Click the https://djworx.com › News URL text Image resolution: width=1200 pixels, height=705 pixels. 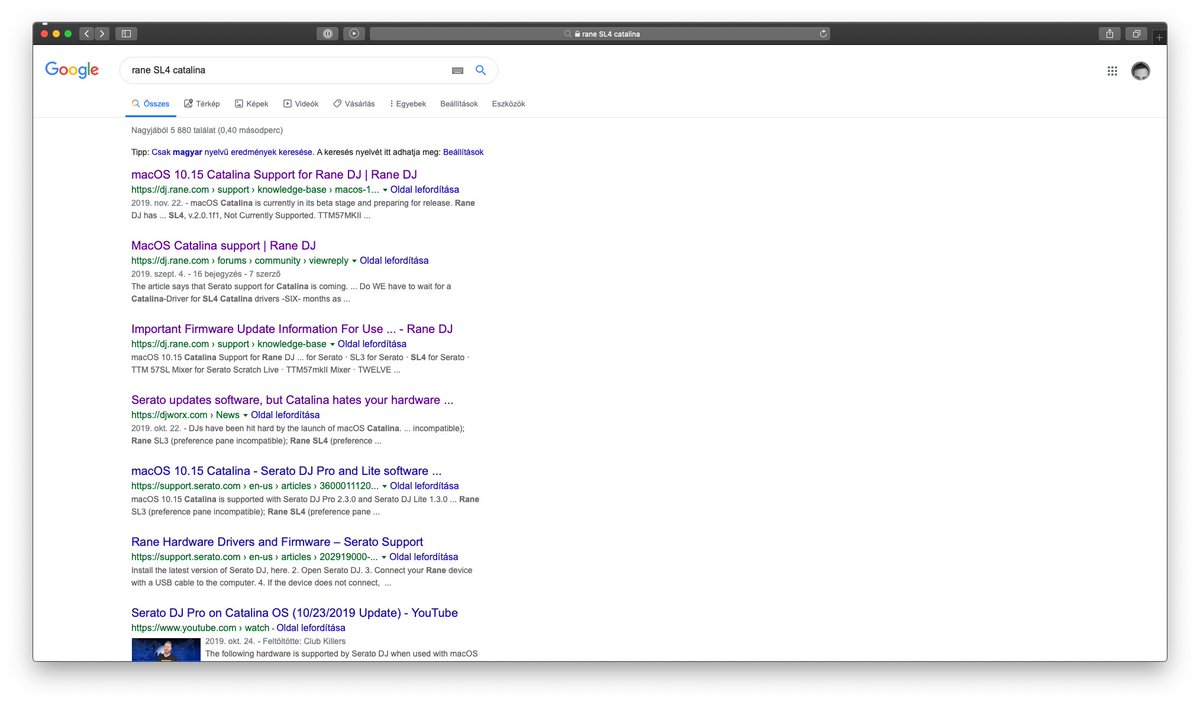185,415
